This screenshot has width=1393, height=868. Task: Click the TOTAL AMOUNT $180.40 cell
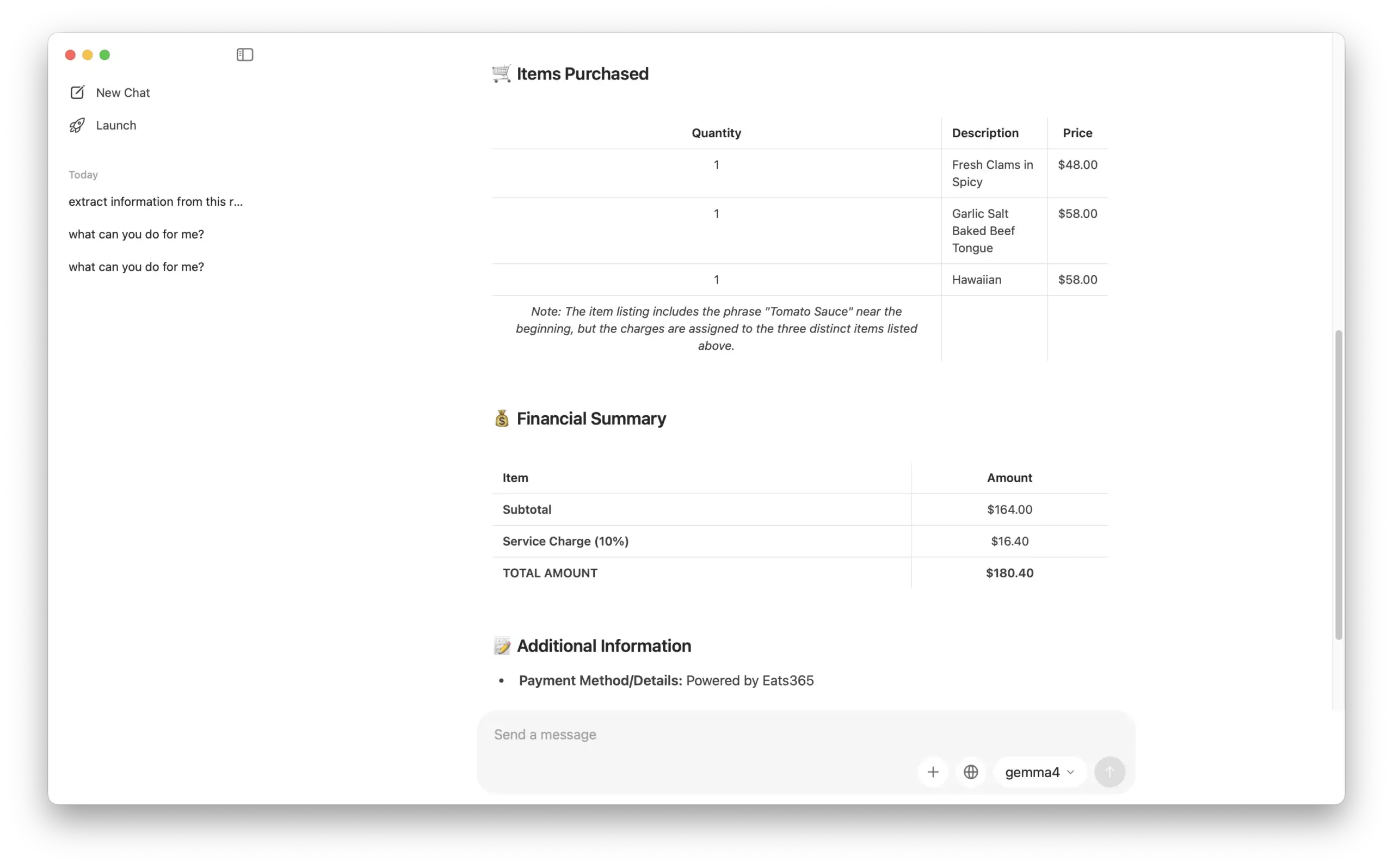(1009, 573)
